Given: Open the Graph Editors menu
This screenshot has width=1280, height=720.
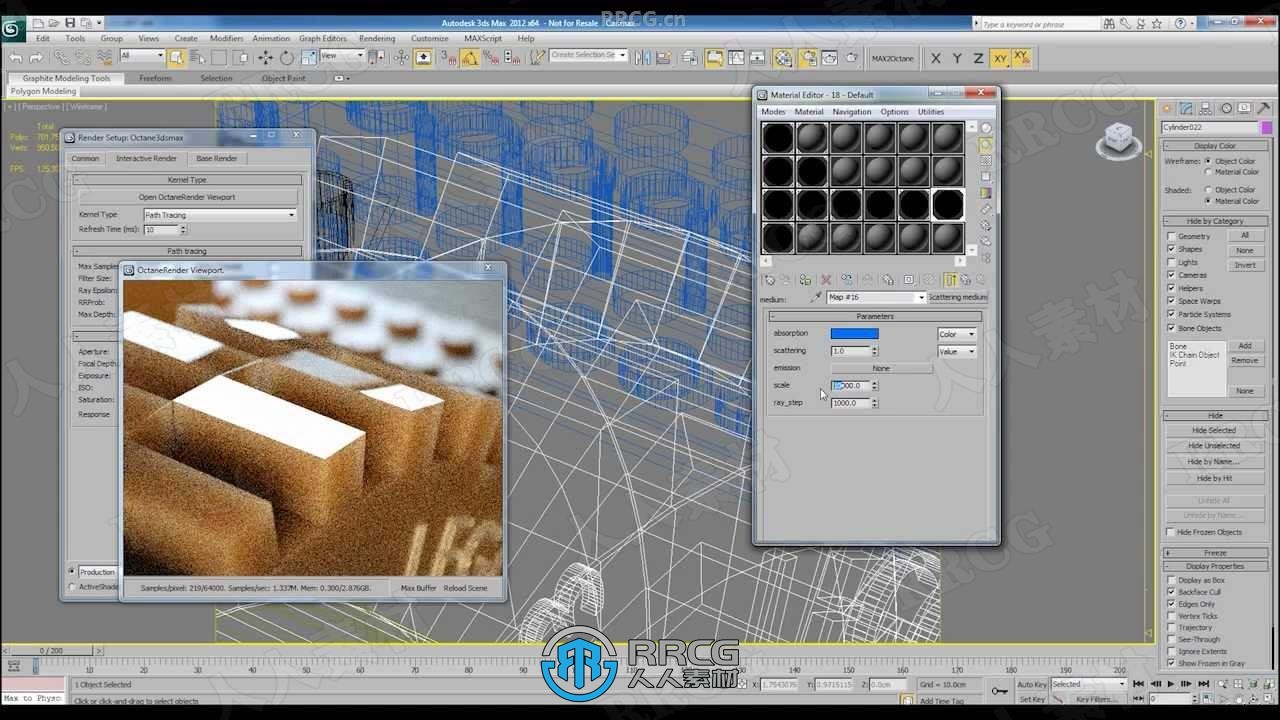Looking at the screenshot, I should [x=322, y=39].
